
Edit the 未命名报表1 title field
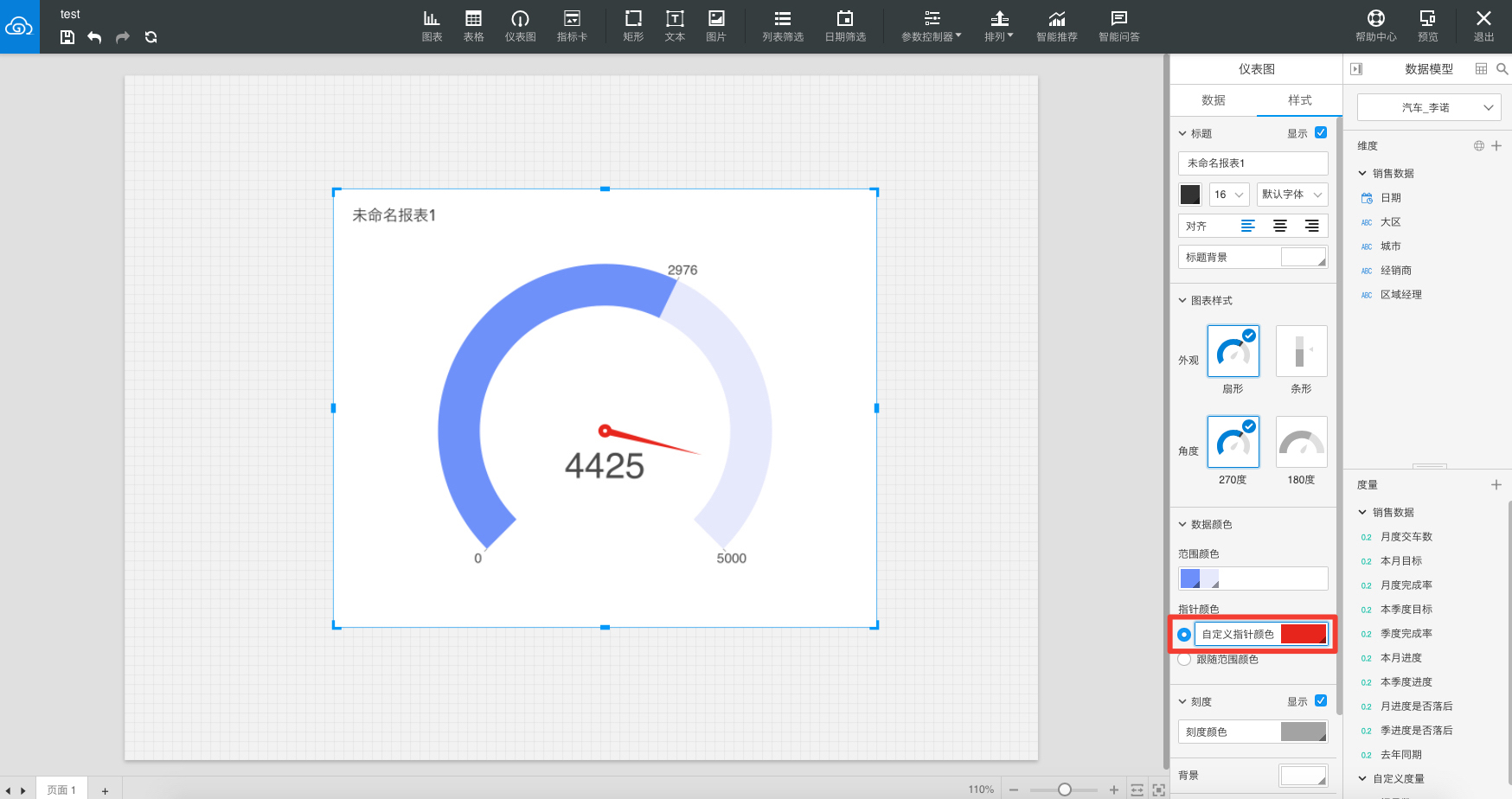click(1253, 163)
